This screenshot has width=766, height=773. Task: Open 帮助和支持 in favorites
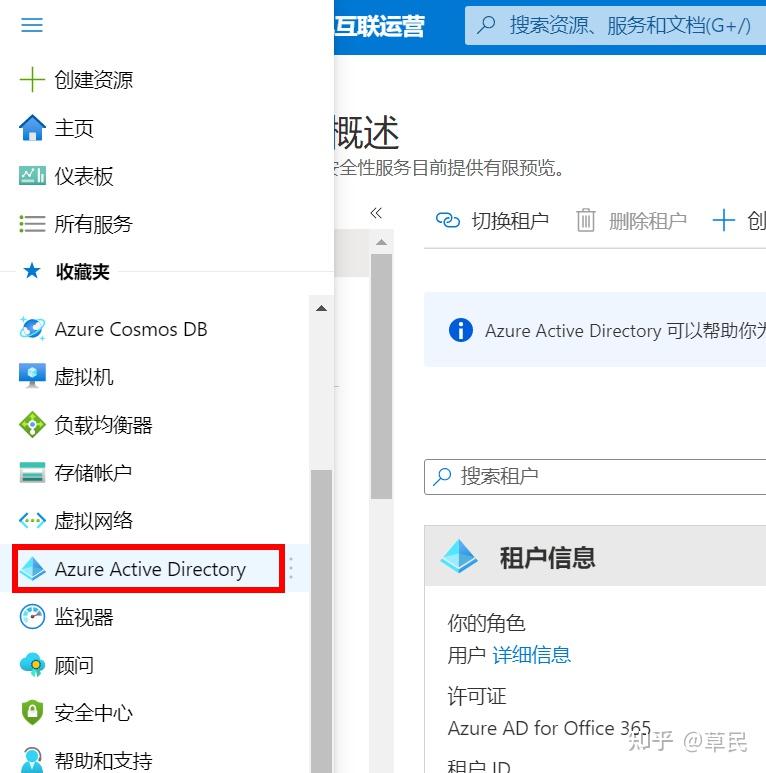tap(103, 760)
